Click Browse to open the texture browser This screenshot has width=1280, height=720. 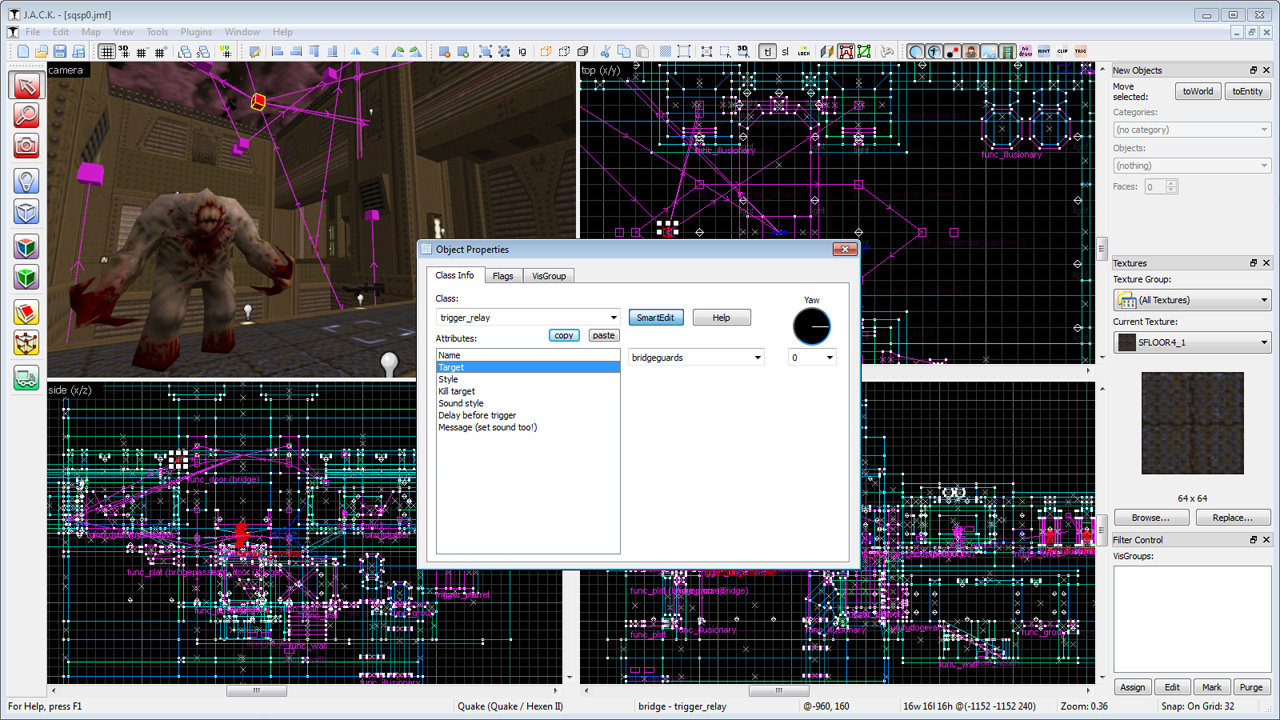(x=1151, y=517)
